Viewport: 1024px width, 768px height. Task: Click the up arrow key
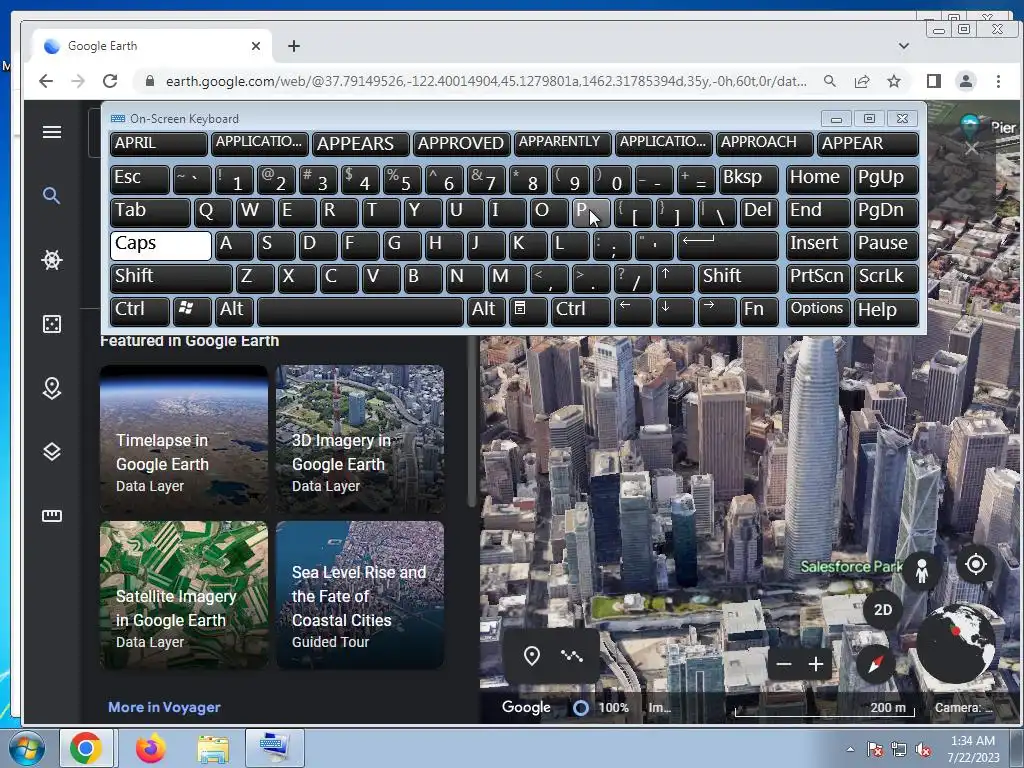(x=675, y=278)
